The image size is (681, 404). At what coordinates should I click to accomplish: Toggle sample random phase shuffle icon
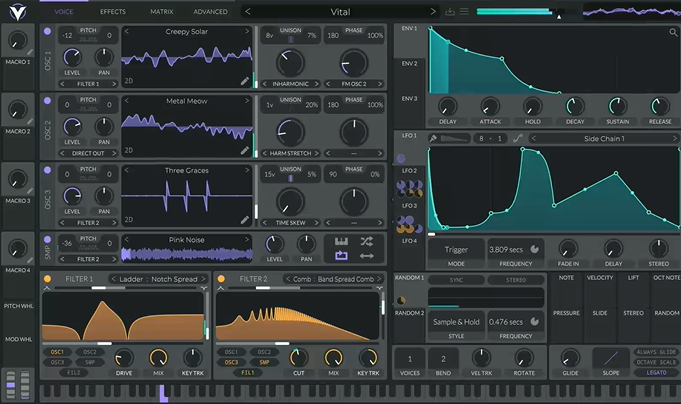pos(367,241)
